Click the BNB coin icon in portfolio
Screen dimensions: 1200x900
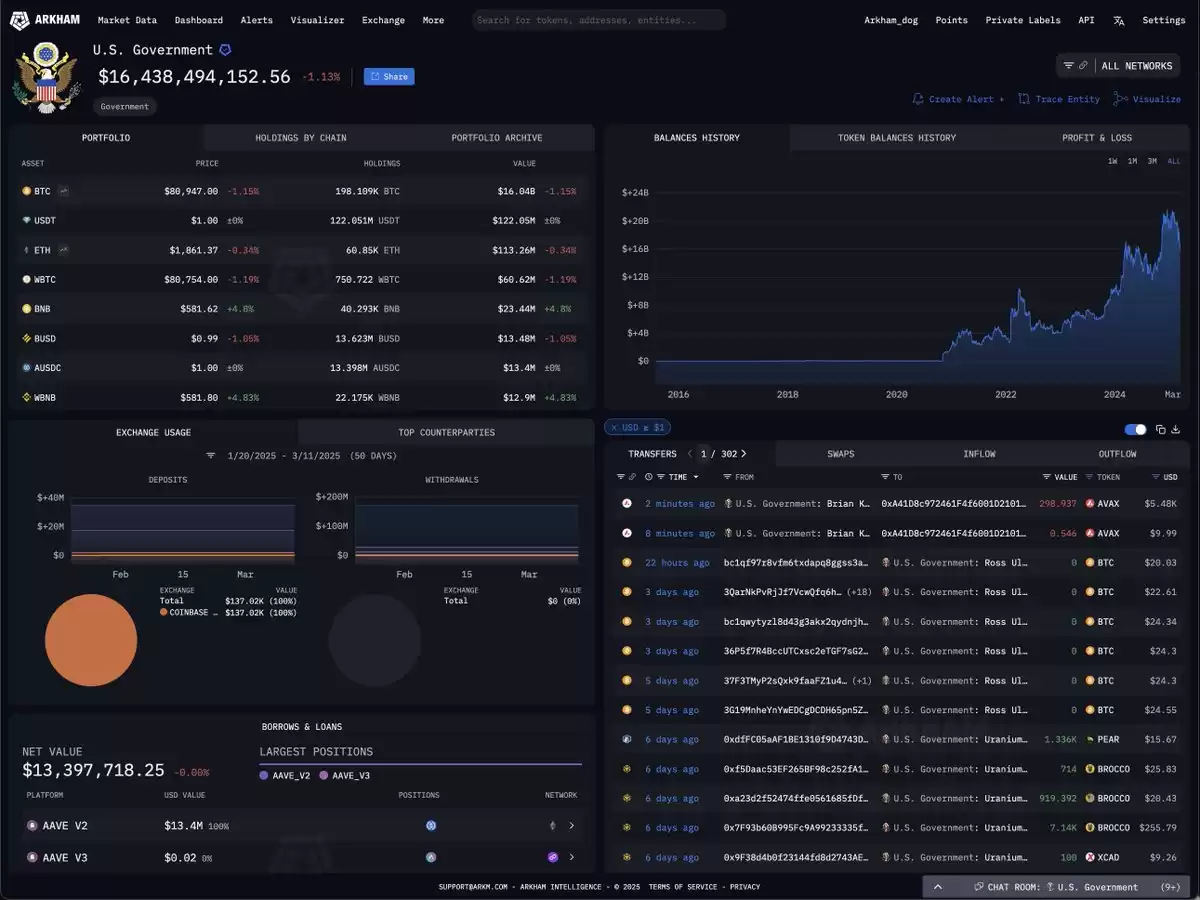coord(27,309)
